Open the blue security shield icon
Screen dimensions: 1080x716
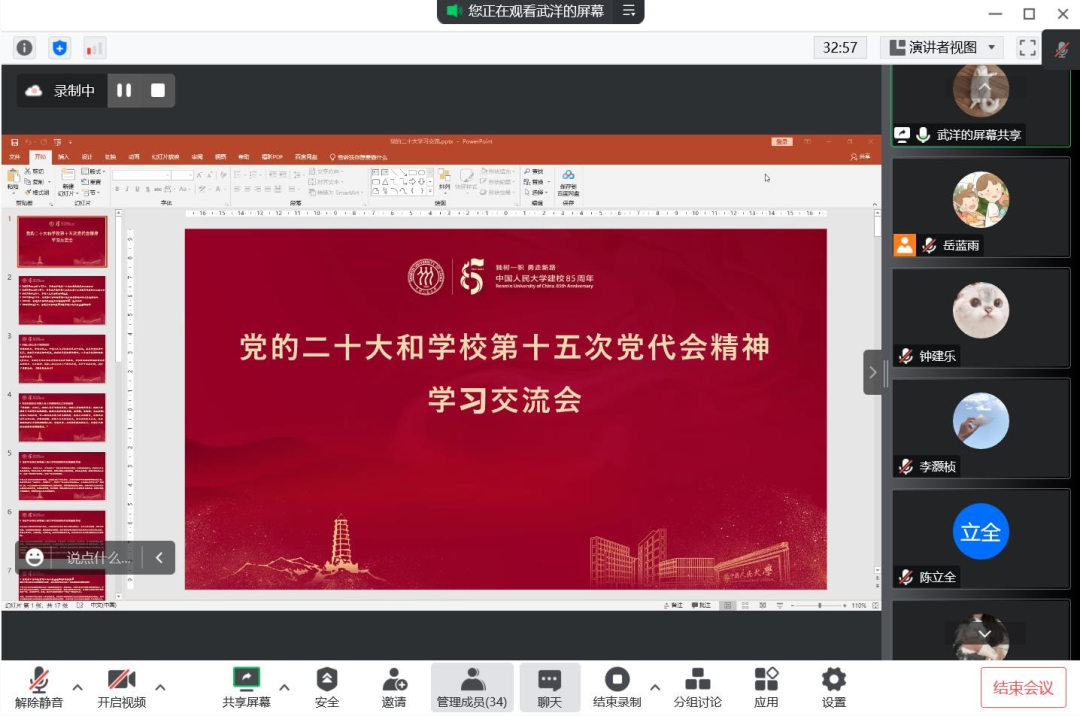tap(60, 48)
